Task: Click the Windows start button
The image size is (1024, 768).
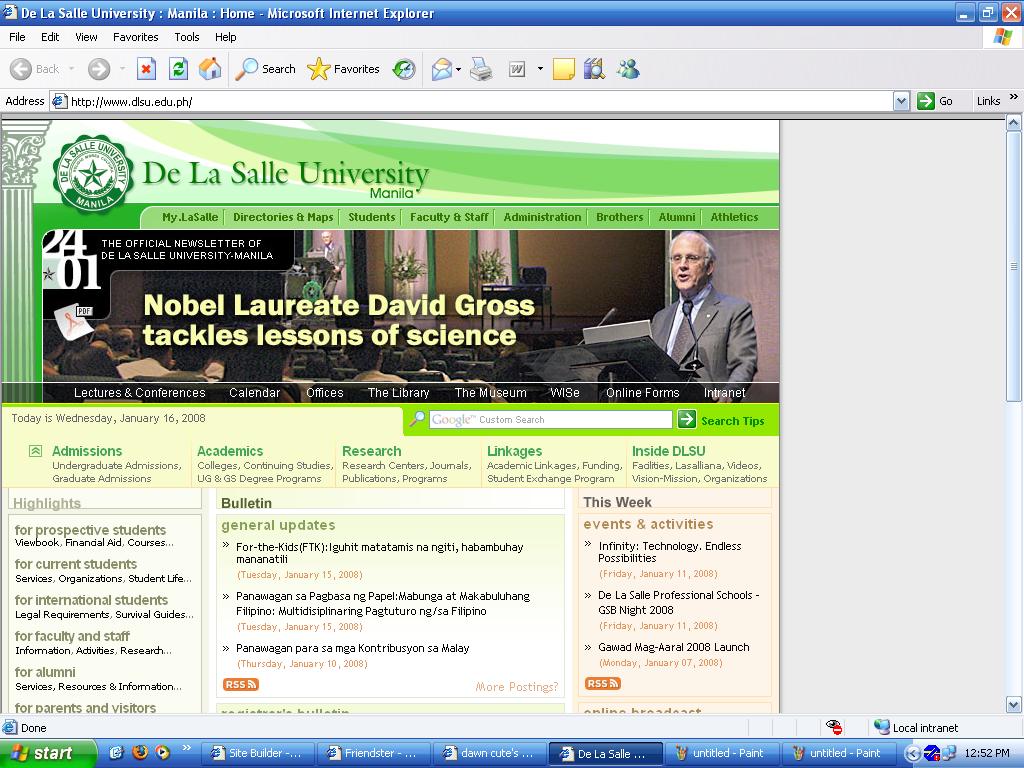Action: pos(48,753)
